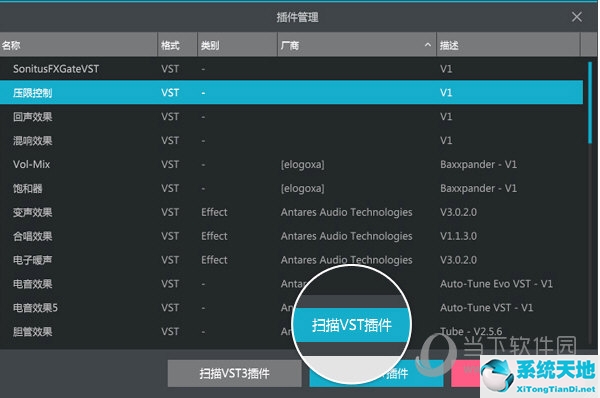
Task: Toggle the sort arrow in 厂商 column
Action: click(x=428, y=45)
